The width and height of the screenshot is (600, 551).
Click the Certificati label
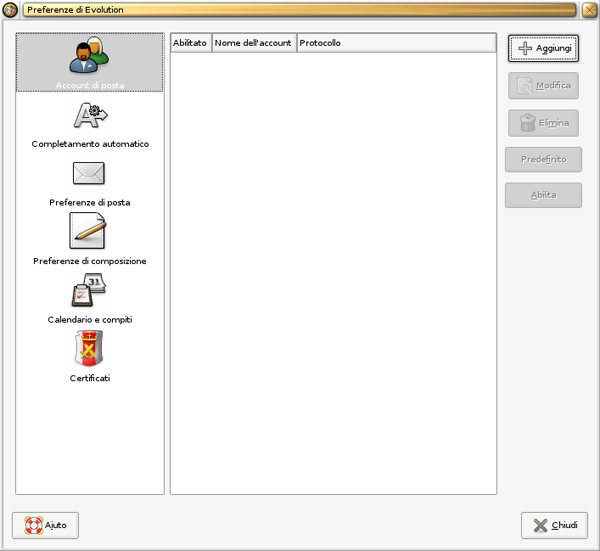tap(90, 378)
